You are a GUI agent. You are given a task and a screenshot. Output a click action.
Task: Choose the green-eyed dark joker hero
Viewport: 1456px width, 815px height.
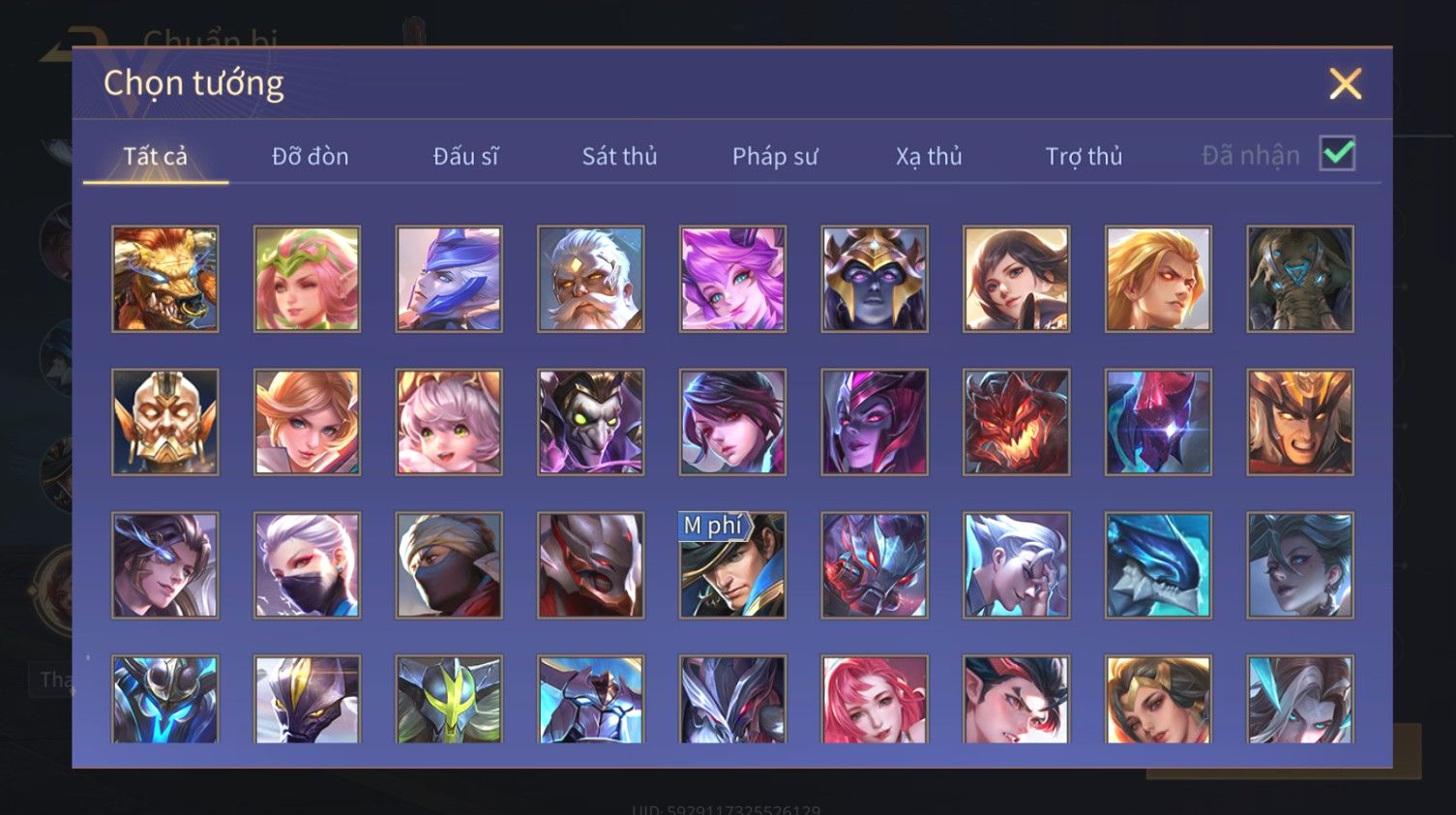pyautogui.click(x=590, y=422)
